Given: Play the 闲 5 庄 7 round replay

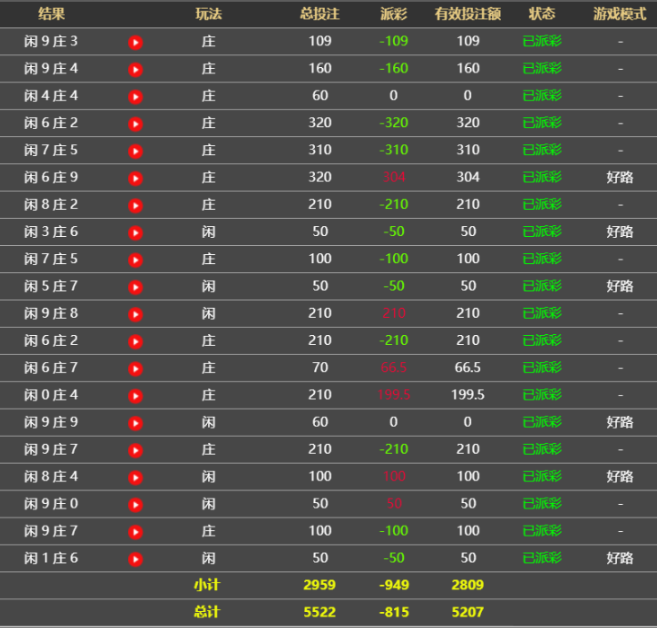Looking at the screenshot, I should pyautogui.click(x=136, y=287).
